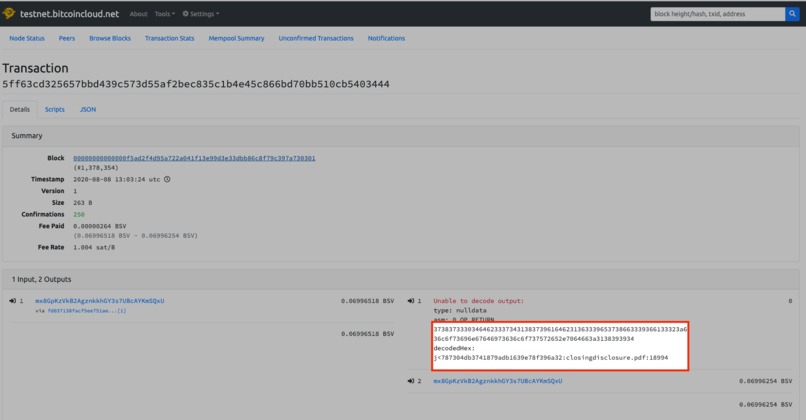Click the bitcoincloud logo icon
Image resolution: width=806 pixels, height=420 pixels.
tap(9, 13)
